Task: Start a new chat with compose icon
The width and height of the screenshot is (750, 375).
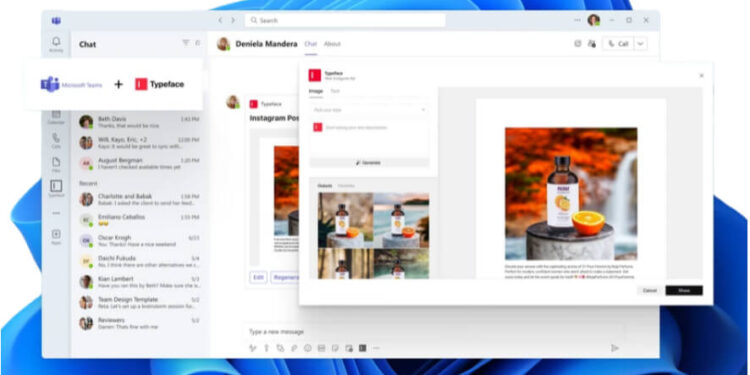Action: (x=198, y=43)
